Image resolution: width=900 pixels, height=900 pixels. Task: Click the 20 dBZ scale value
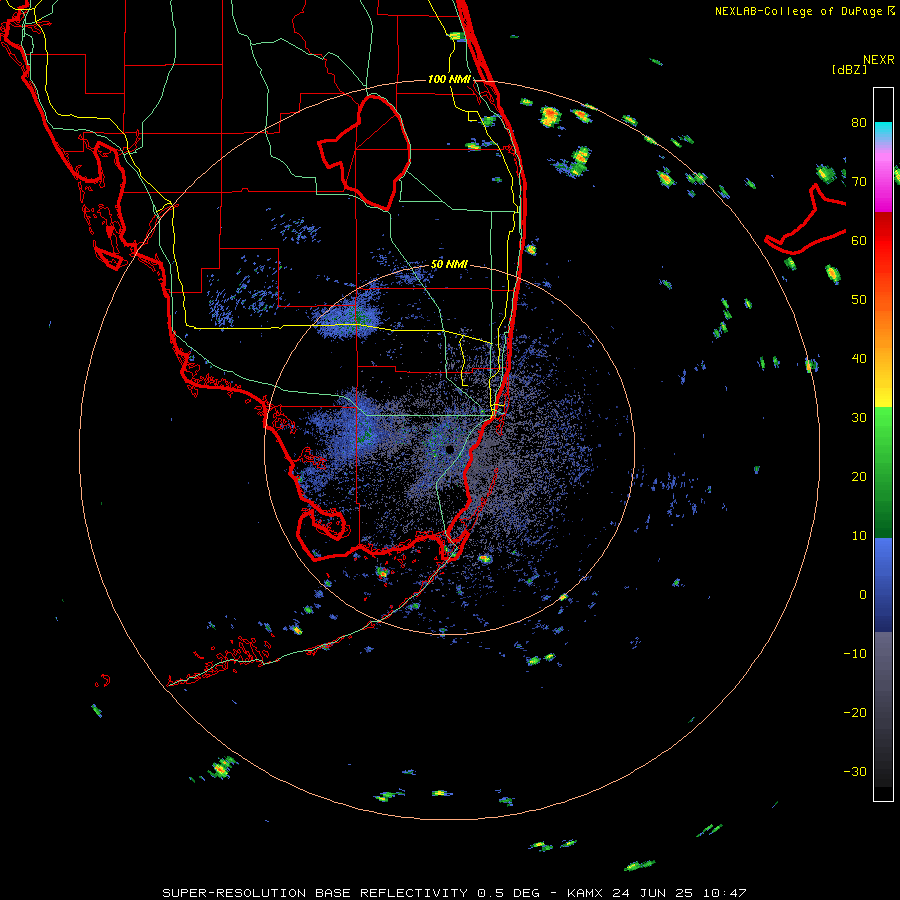point(859,477)
